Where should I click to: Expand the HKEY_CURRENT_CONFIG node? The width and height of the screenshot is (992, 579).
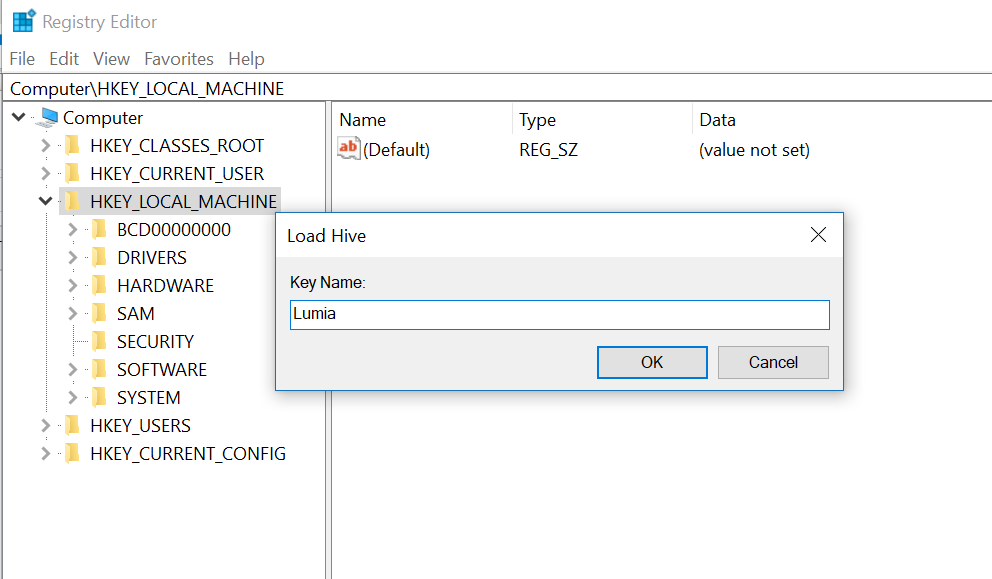click(x=45, y=454)
